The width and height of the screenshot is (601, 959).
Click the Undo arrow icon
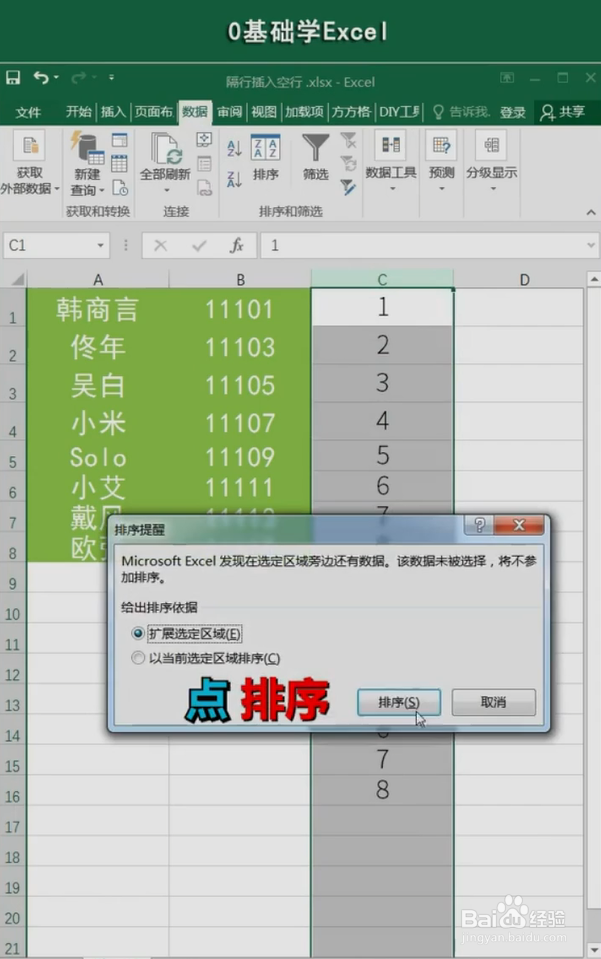tap(41, 77)
